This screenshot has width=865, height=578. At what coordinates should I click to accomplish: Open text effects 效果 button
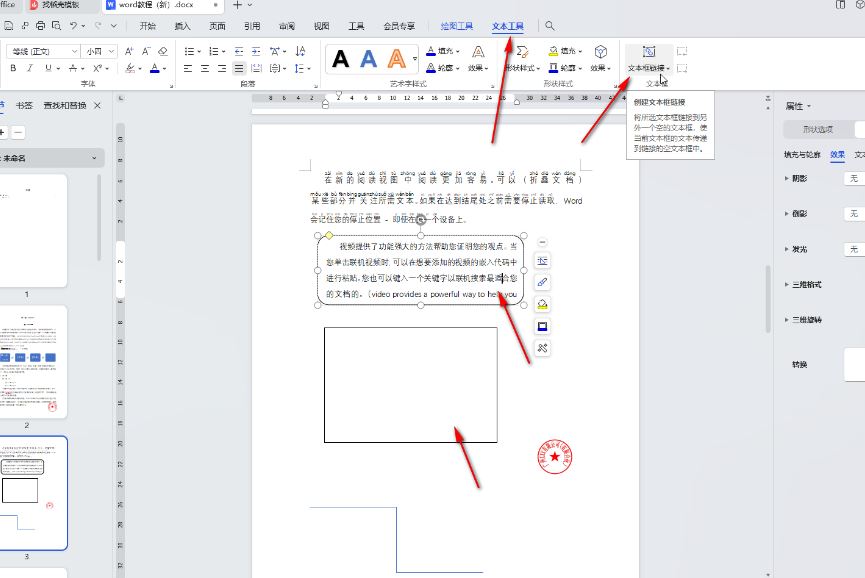click(x=478, y=58)
